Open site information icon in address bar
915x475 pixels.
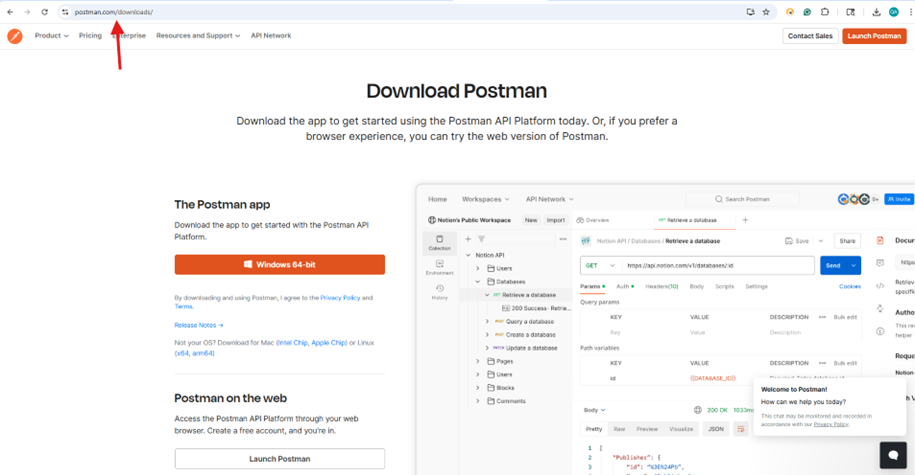tap(65, 12)
